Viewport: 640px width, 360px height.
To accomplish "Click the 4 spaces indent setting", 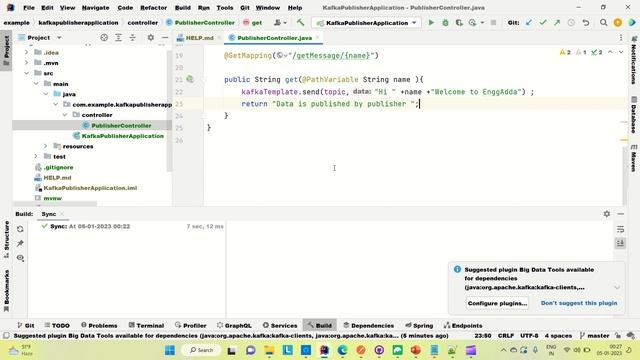I will [558, 336].
